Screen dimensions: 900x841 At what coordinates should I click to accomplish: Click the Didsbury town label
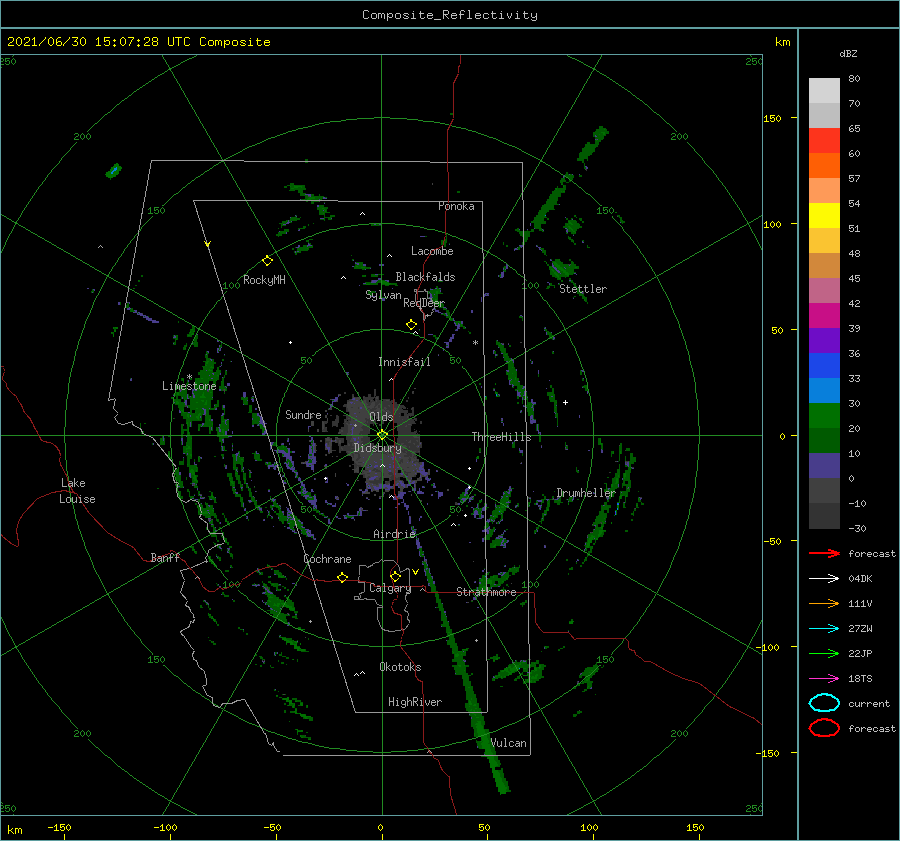pos(377,448)
